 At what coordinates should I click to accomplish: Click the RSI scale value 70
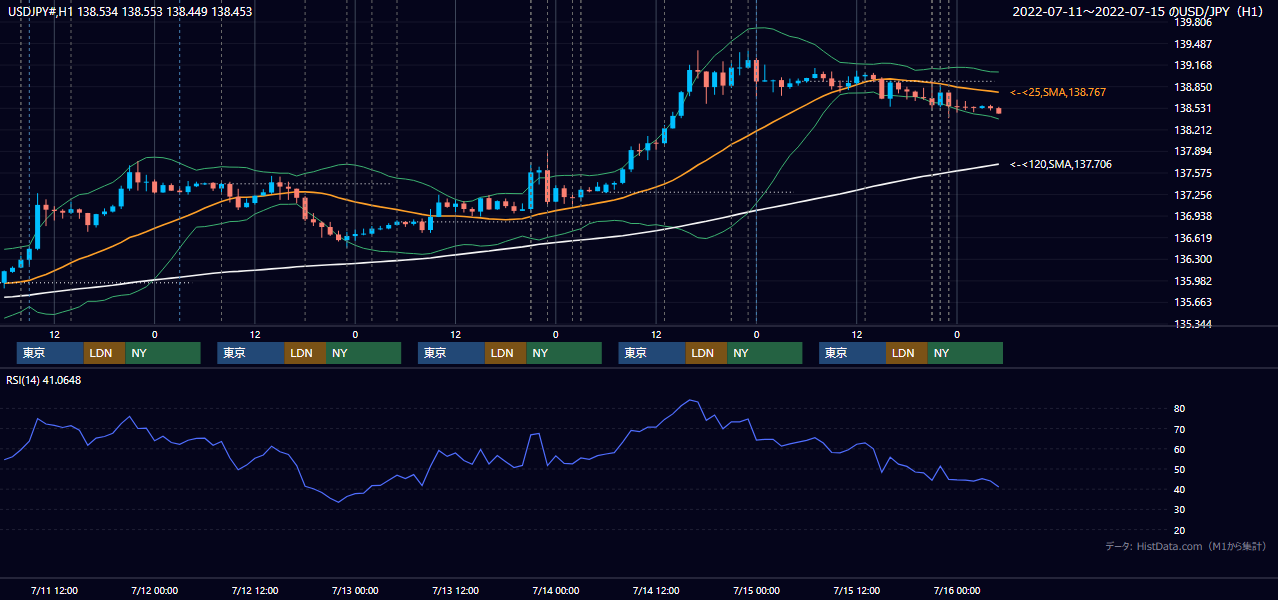point(1180,429)
